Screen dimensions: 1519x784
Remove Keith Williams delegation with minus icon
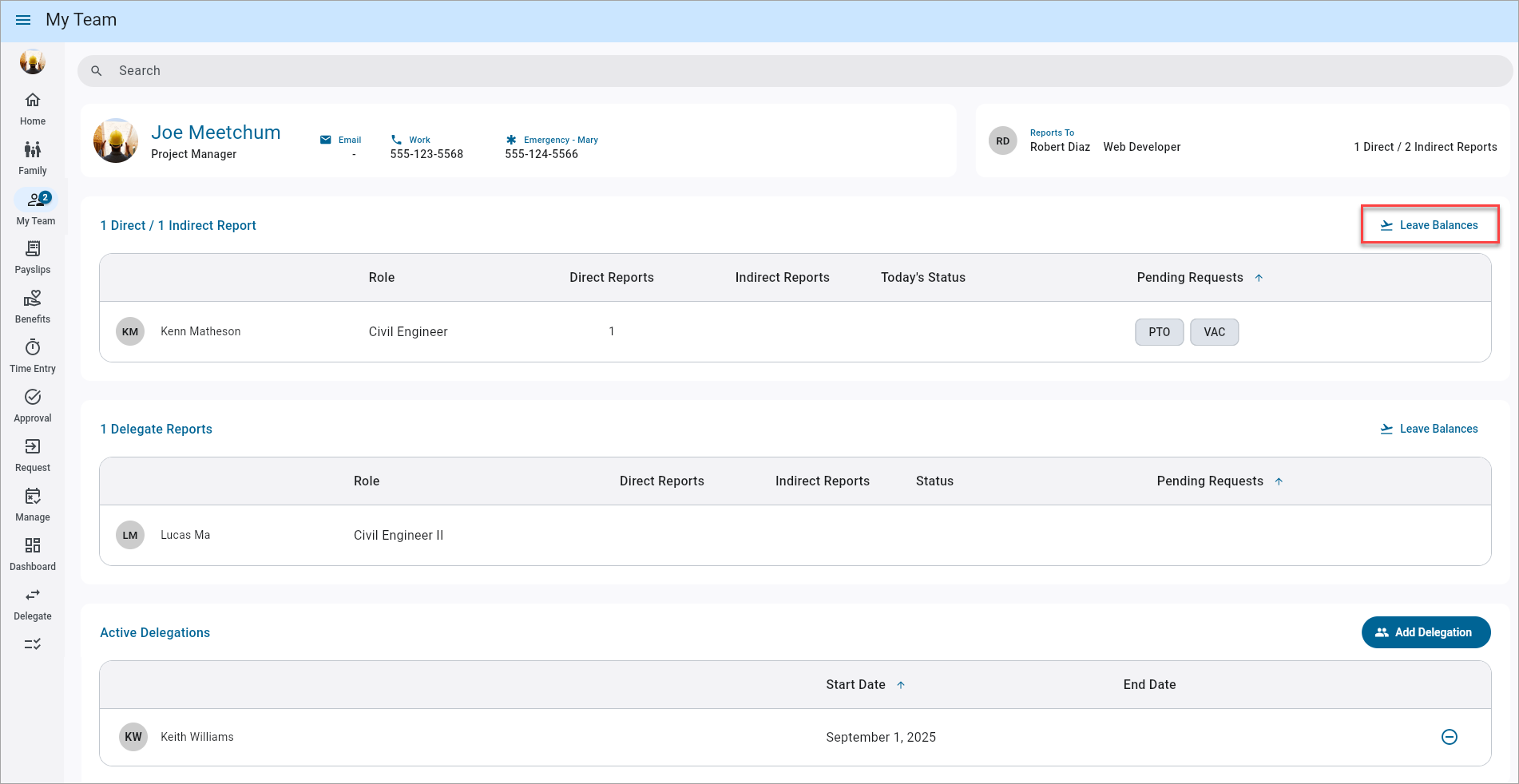(x=1449, y=737)
